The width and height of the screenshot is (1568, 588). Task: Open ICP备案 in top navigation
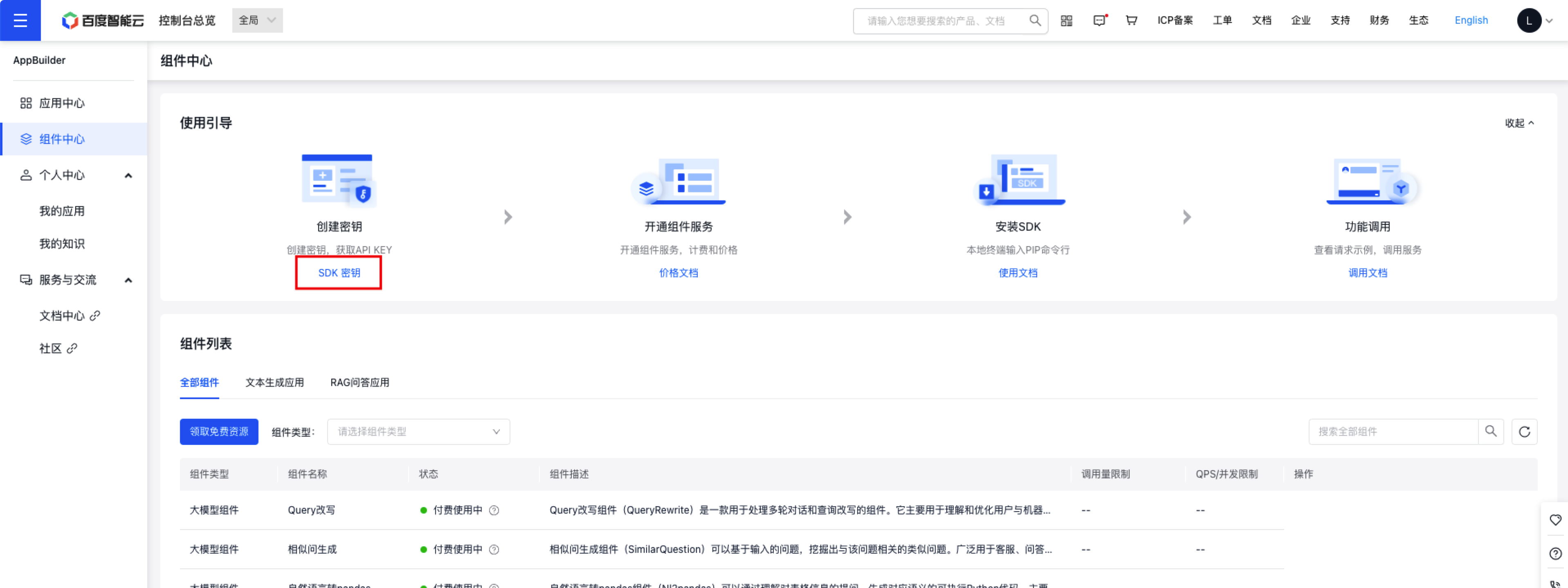1175,20
